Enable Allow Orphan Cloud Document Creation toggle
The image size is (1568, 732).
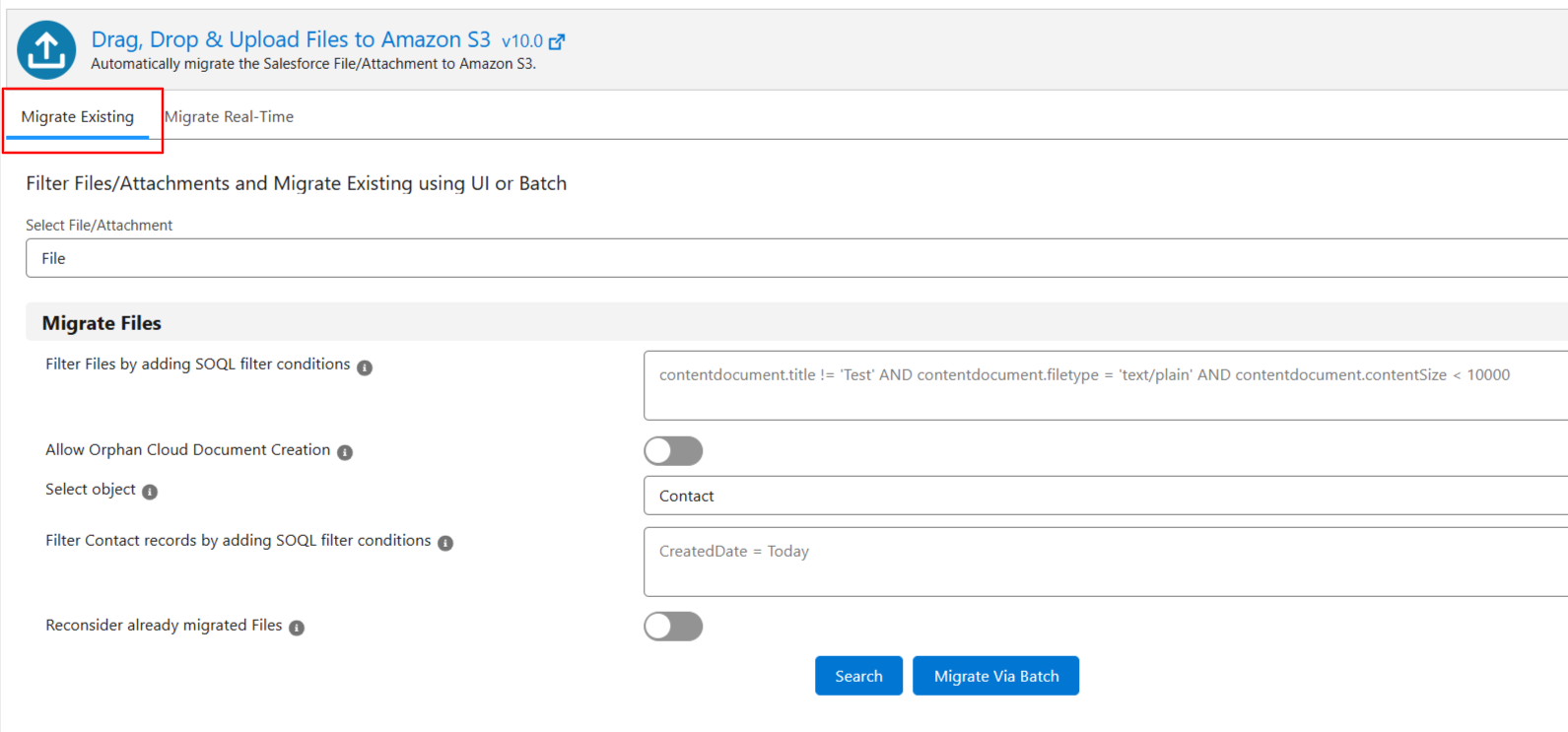point(673,451)
